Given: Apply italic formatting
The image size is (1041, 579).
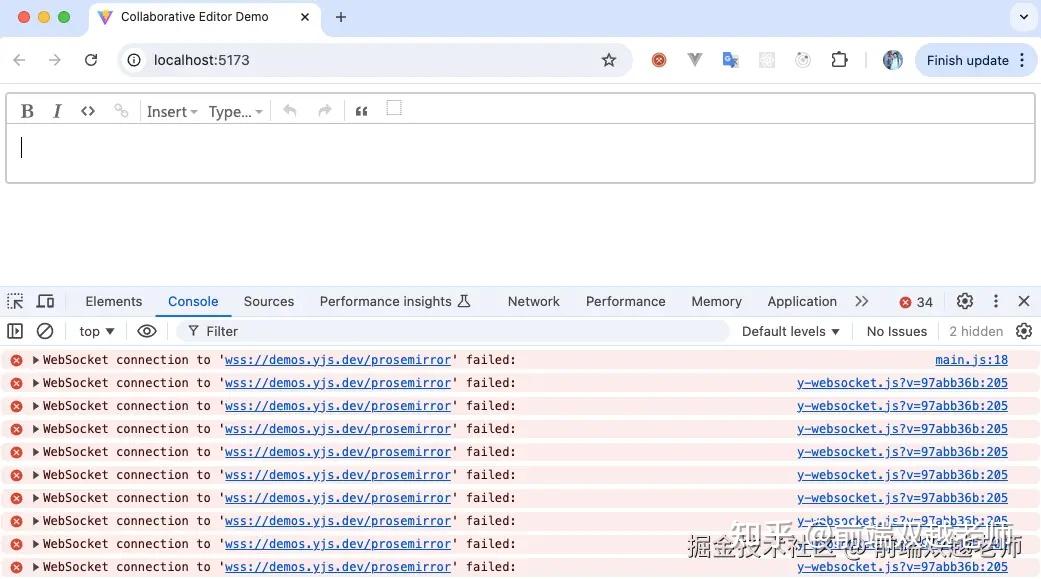Looking at the screenshot, I should (57, 110).
